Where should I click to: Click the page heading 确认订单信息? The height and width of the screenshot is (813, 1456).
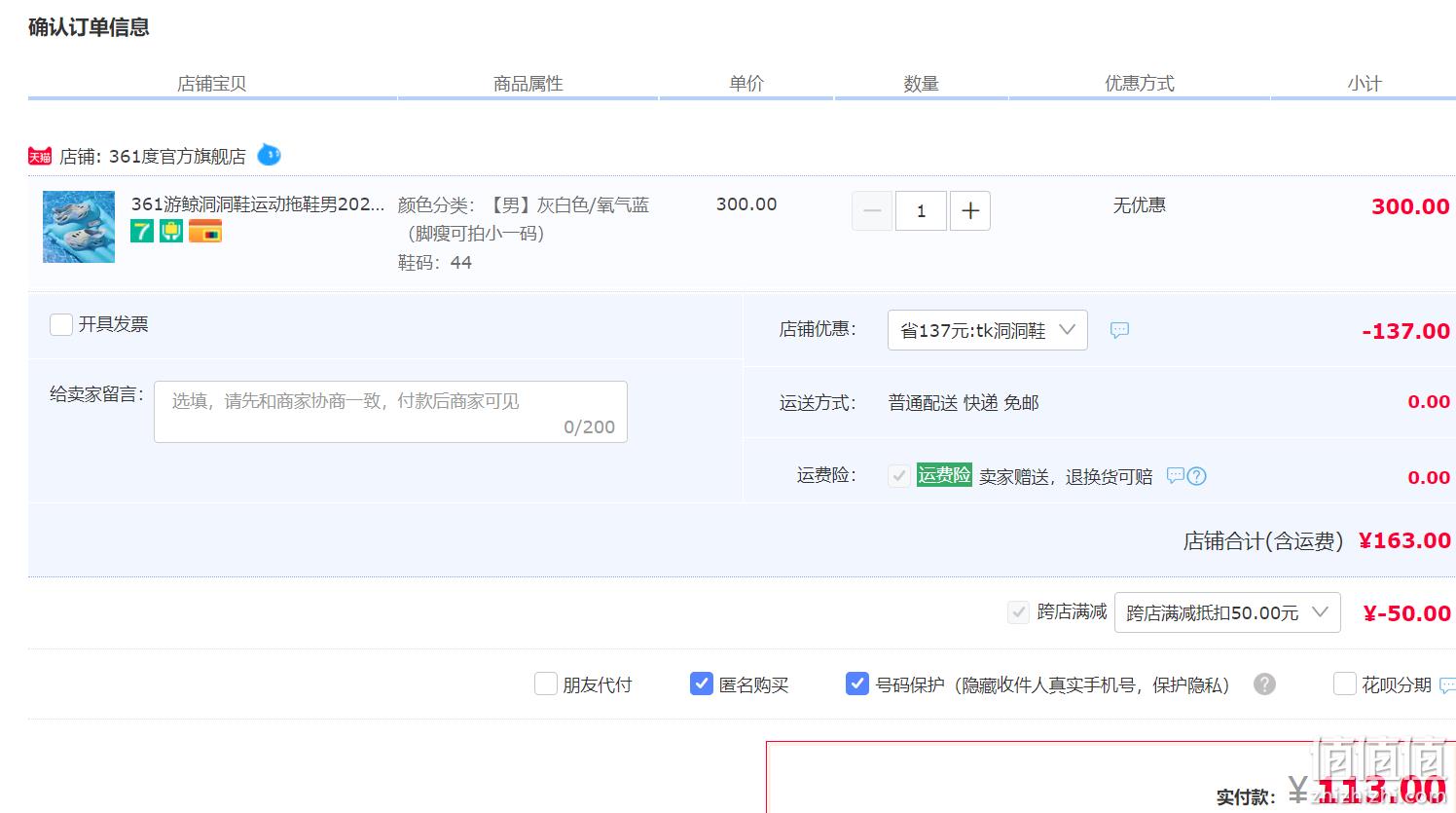coord(89,27)
